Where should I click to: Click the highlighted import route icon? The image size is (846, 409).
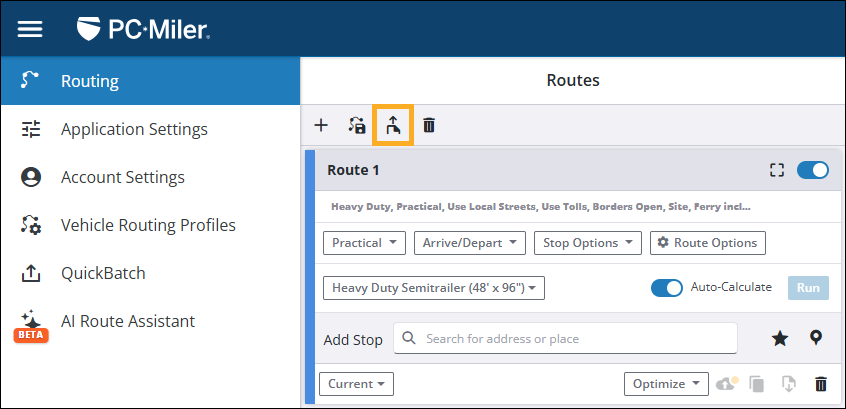[x=392, y=125]
